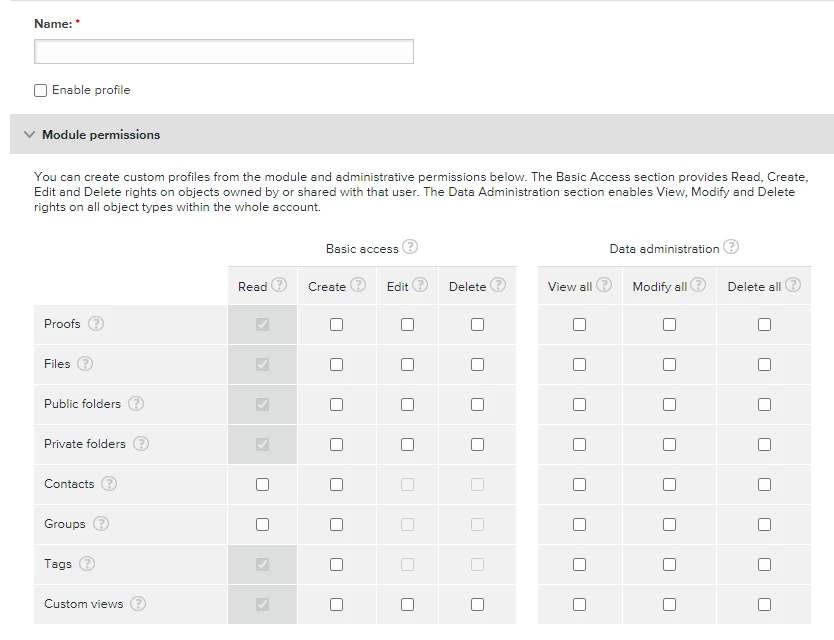Check Create permission for Proofs
This screenshot has height=640, width=834.
coord(336,324)
